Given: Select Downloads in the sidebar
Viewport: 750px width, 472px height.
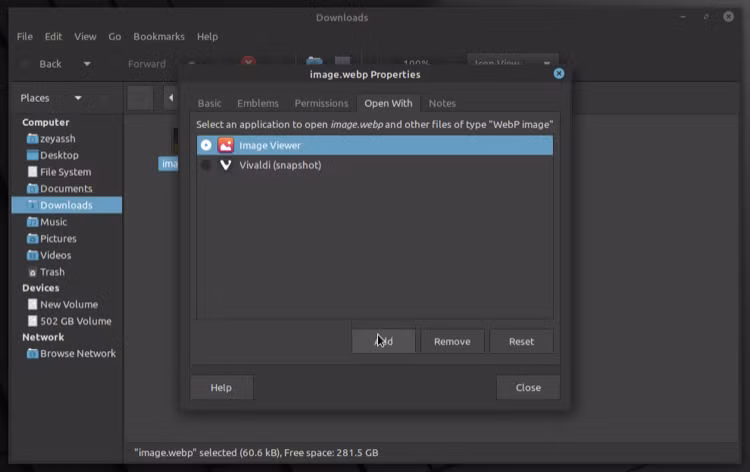Looking at the screenshot, I should pyautogui.click(x=66, y=205).
